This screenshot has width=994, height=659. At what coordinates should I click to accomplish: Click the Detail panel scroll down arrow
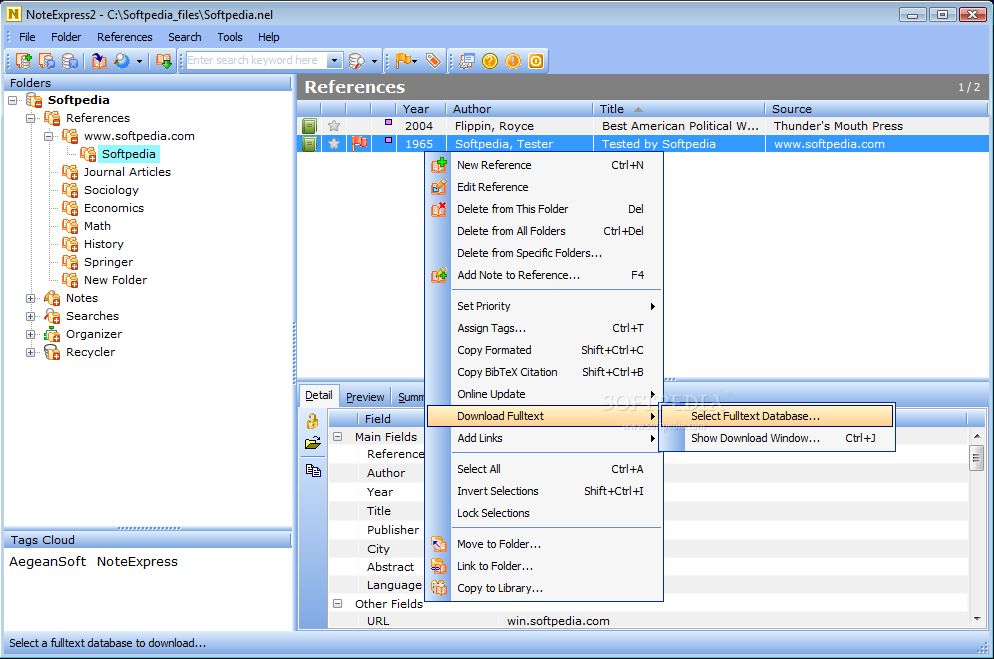[977, 619]
